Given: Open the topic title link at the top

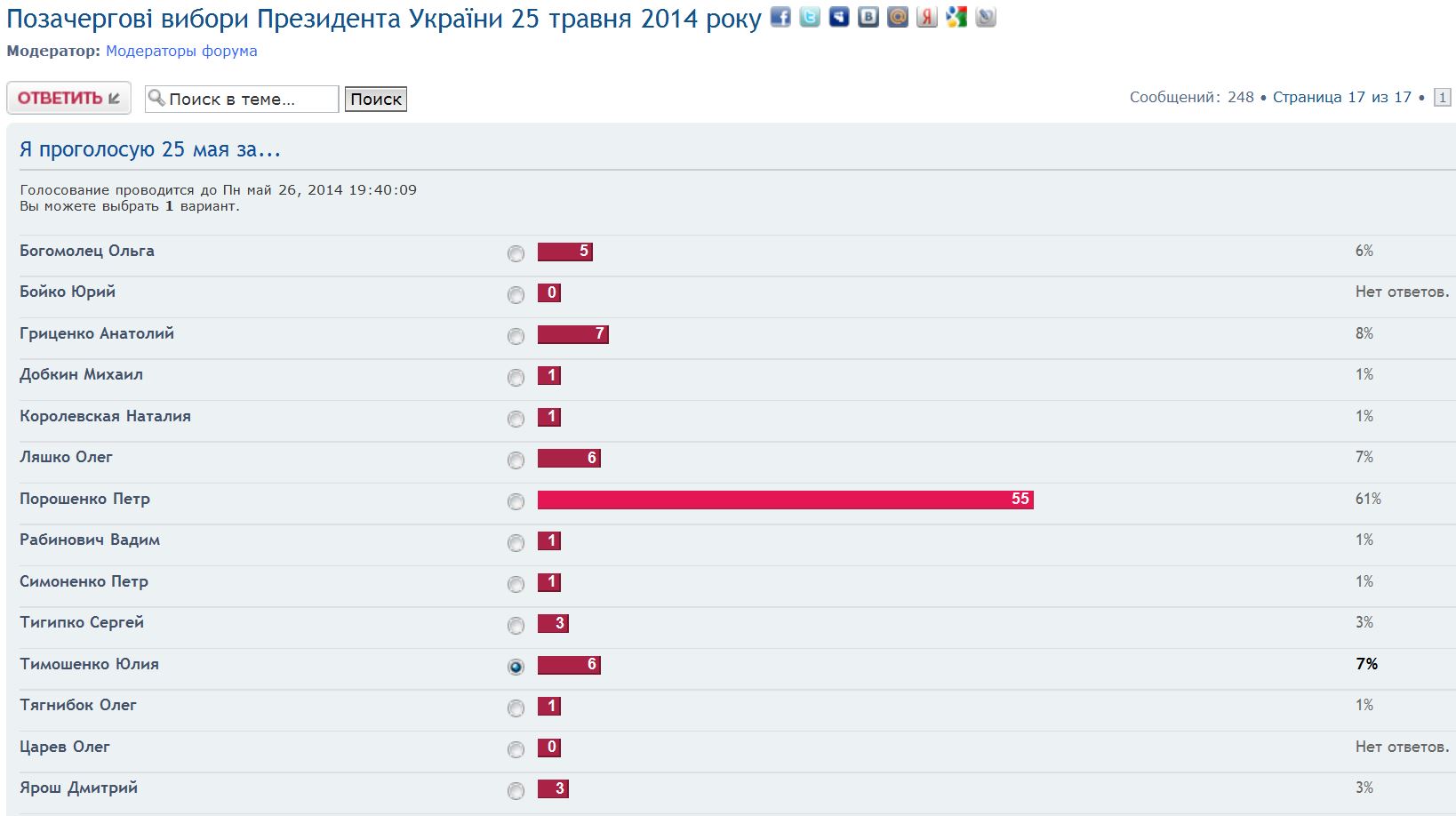Looking at the screenshot, I should [383, 19].
